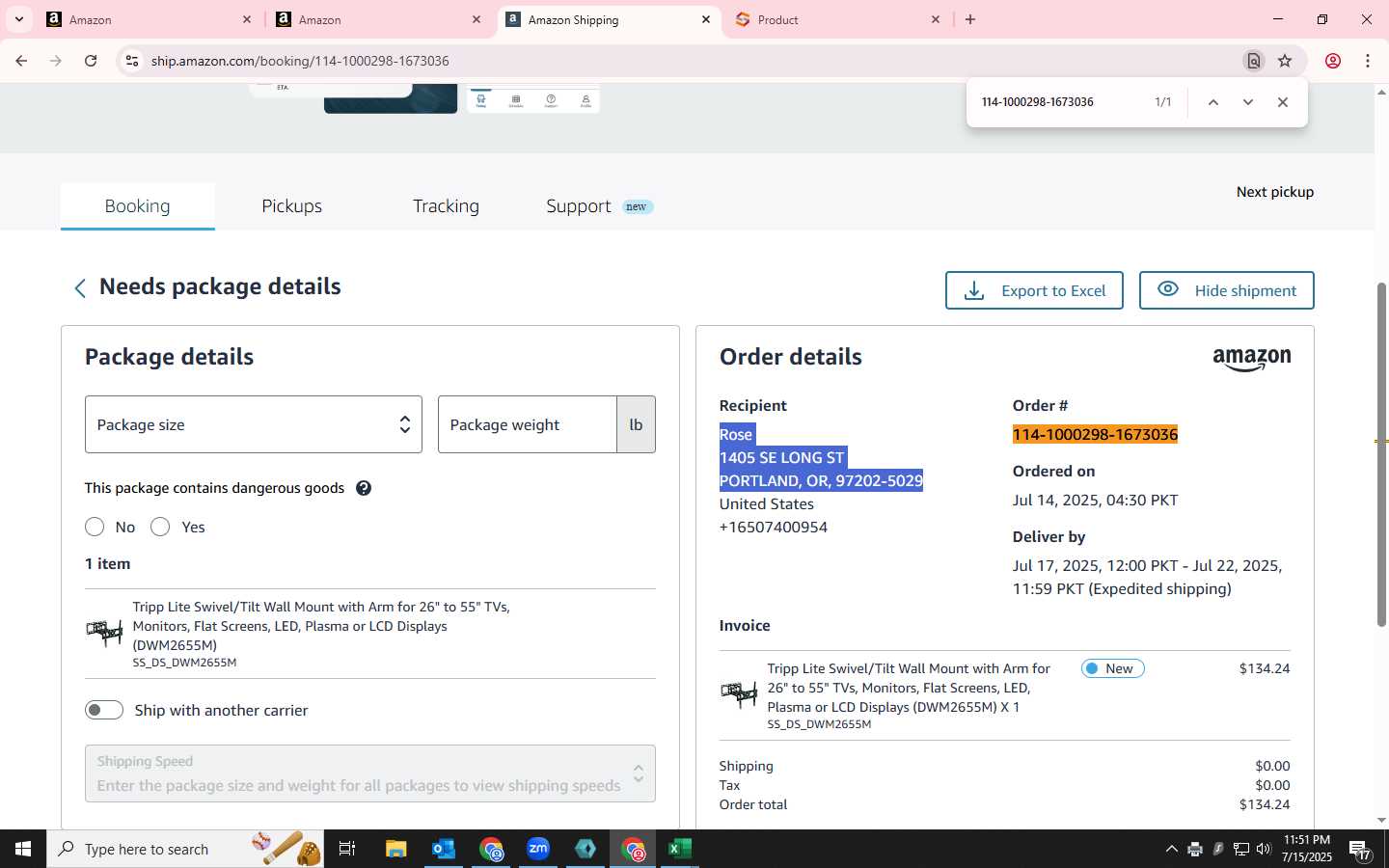The image size is (1389, 868).
Task: Click Tripp Lite product thumbnail in Invoice
Action: click(739, 693)
